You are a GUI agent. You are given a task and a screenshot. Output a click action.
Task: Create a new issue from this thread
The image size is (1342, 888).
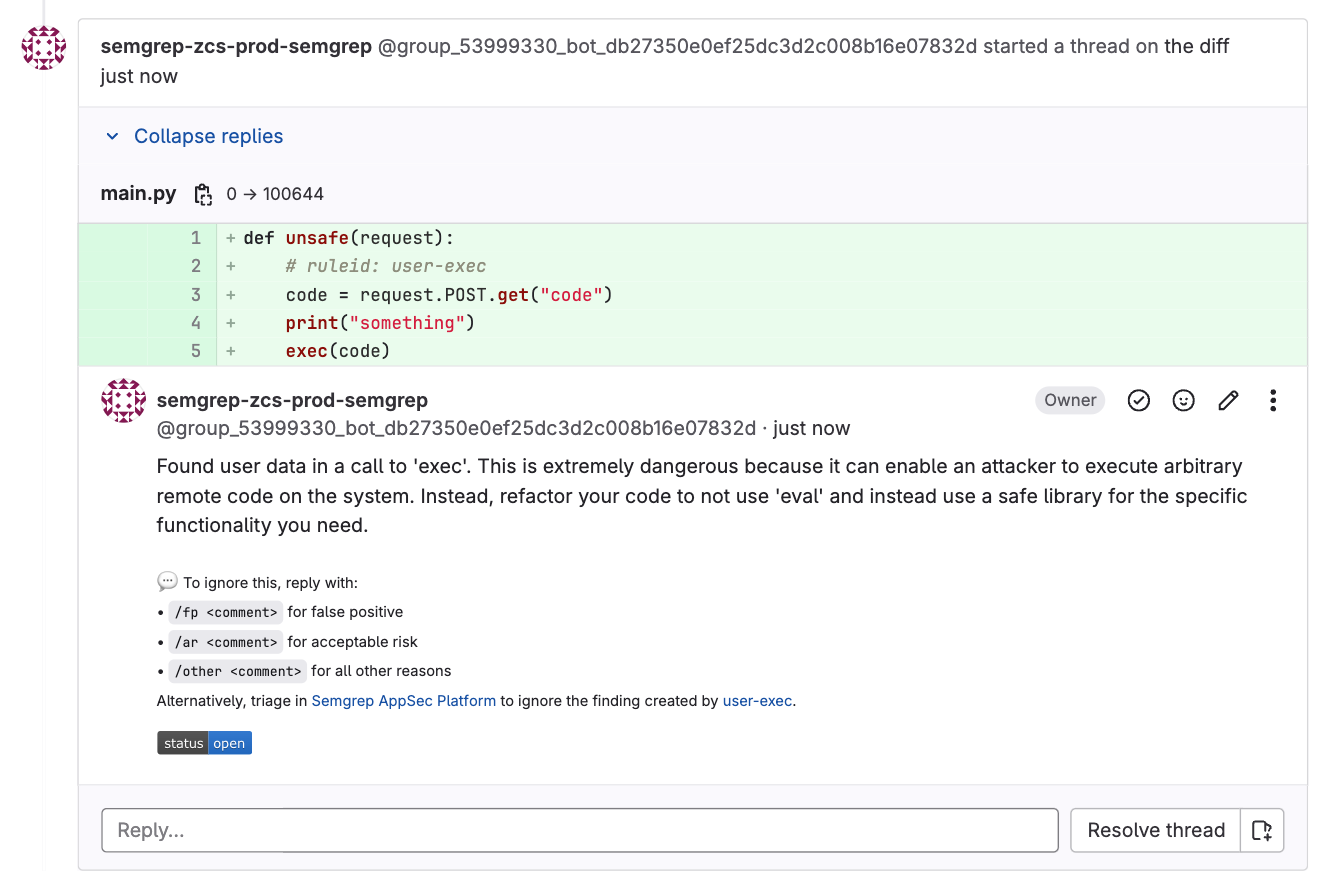1262,830
